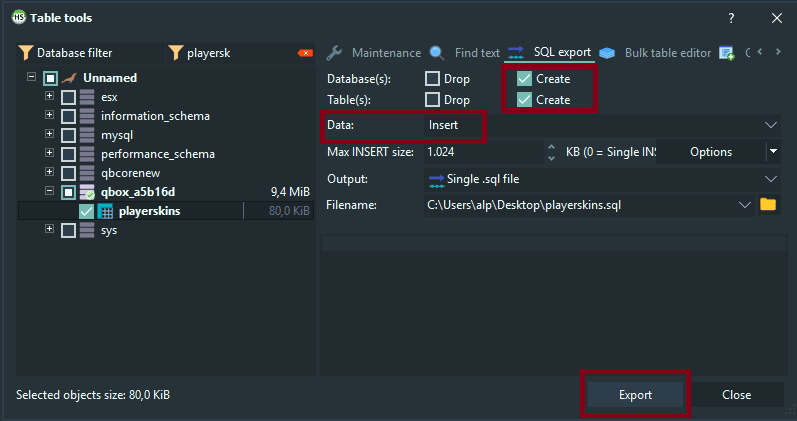Toggle Database(s) Create checkbox
This screenshot has width=797, height=421.
[x=524, y=79]
